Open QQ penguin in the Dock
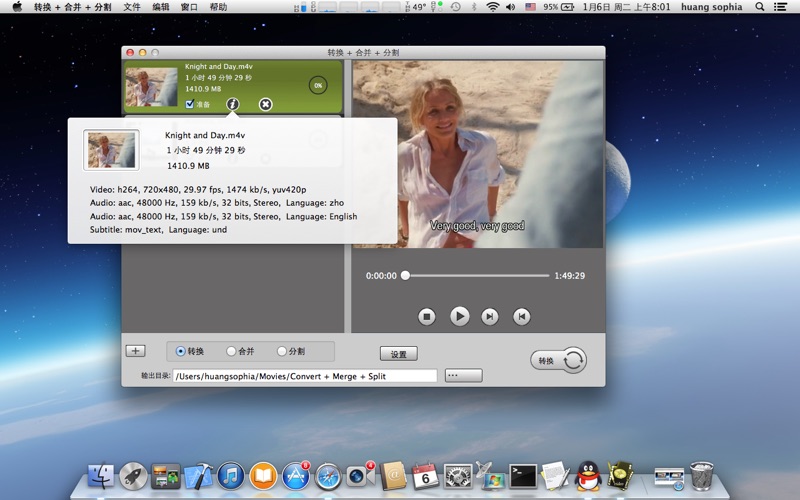This screenshot has width=800, height=500. pos(588,476)
